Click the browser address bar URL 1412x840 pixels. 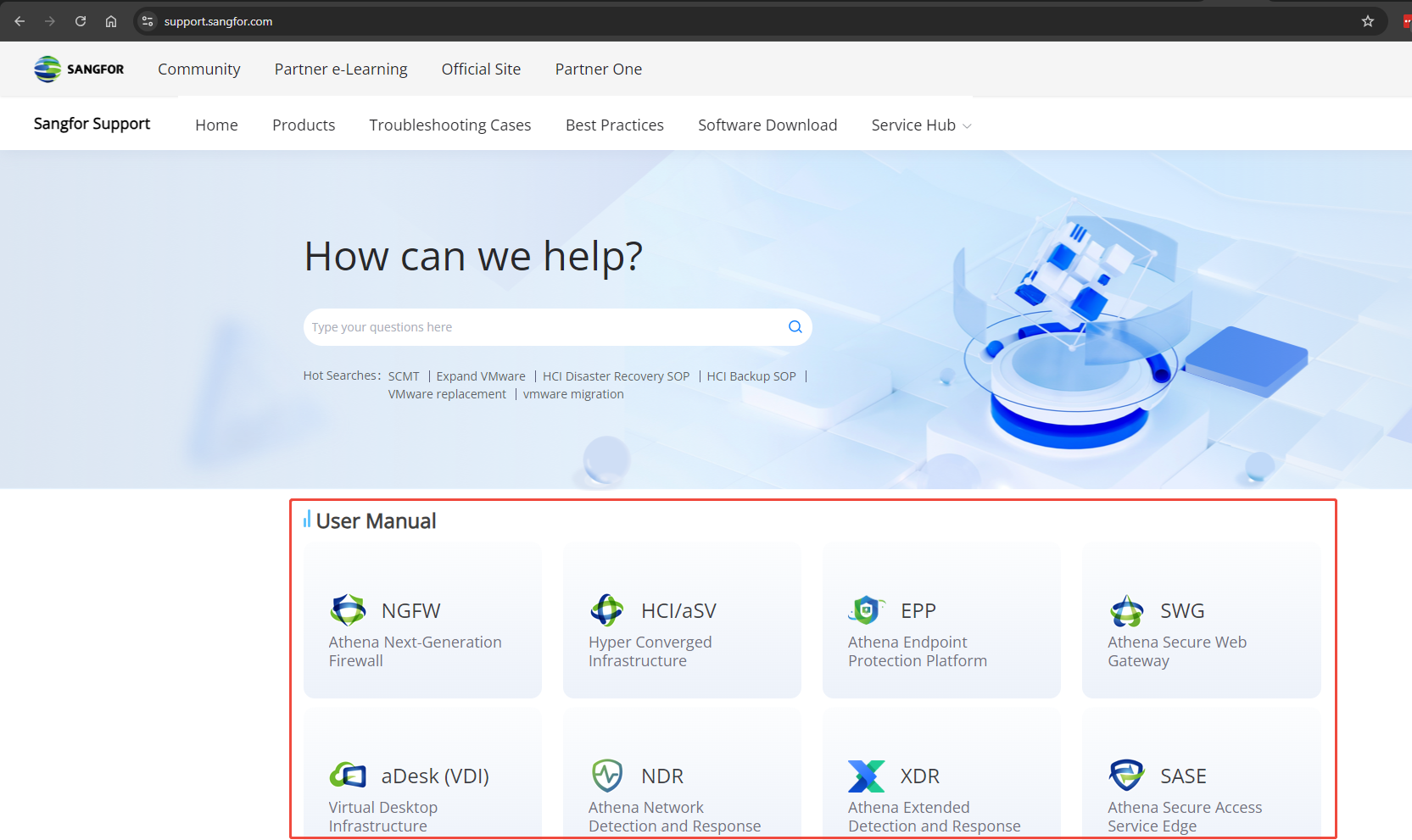[x=218, y=21]
